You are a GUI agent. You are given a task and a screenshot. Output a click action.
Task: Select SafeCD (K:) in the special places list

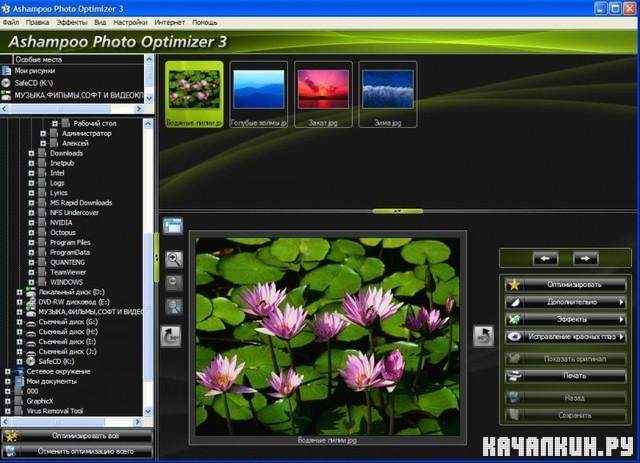33,83
